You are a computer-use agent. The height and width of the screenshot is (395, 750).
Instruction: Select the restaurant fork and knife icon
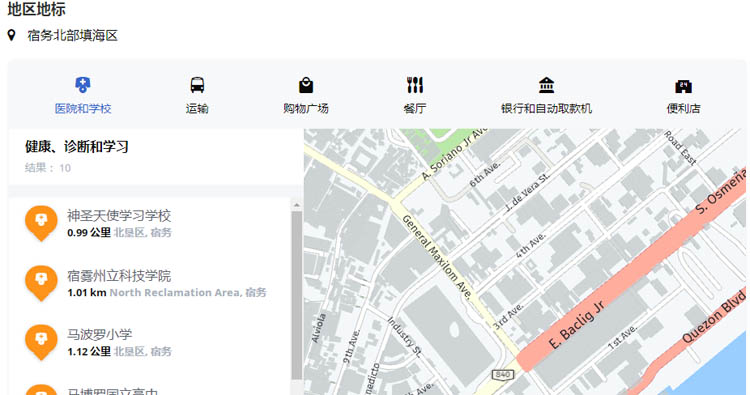[415, 85]
